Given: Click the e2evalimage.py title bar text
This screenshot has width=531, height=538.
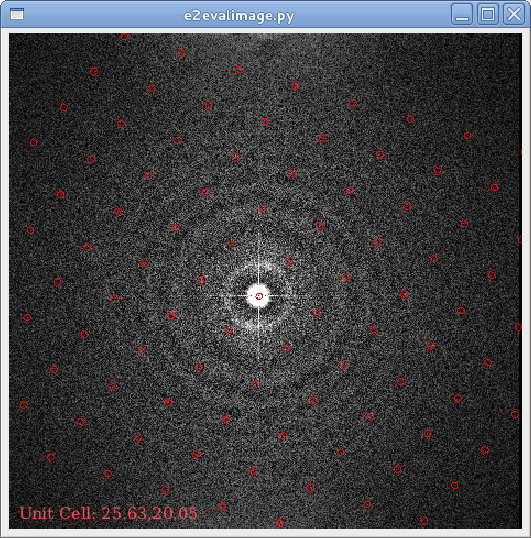Looking at the screenshot, I should pos(239,16).
